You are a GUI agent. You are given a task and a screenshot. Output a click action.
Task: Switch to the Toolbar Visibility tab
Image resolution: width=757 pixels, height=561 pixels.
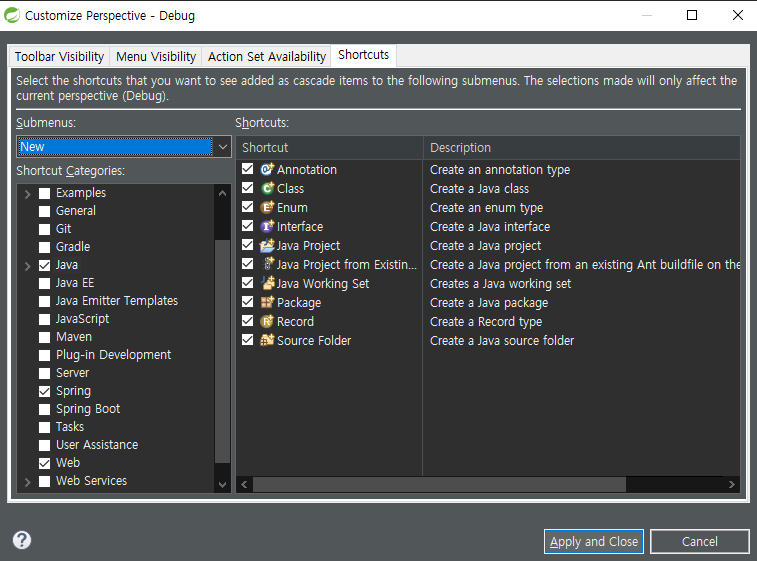point(59,56)
